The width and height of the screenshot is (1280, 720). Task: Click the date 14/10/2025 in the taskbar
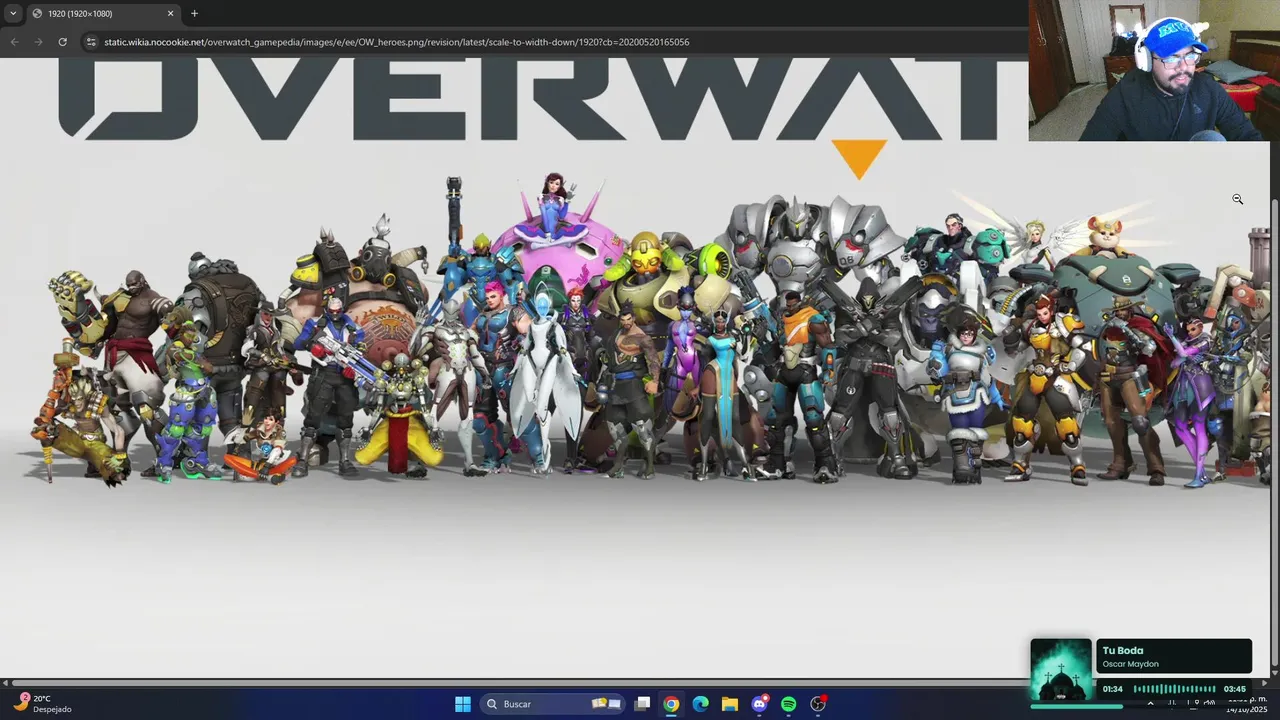tap(1246, 710)
